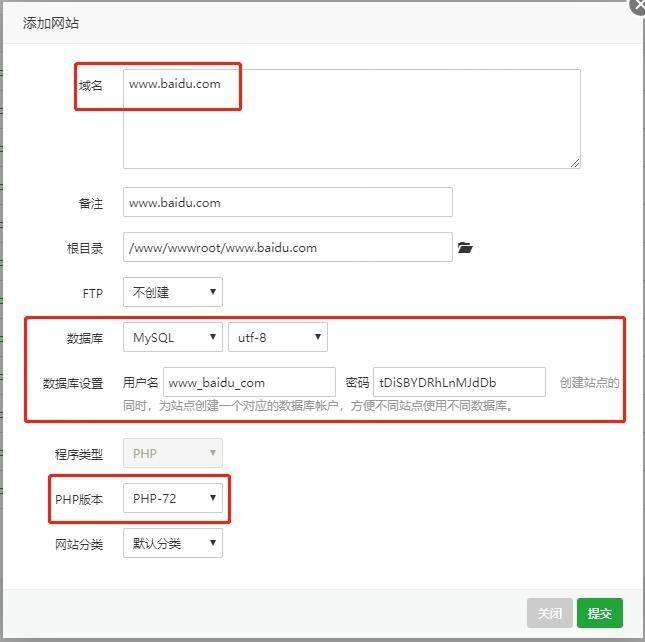The width and height of the screenshot is (645, 642).
Task: Click the 程序类型 PHP dropdown
Action: pos(172,454)
